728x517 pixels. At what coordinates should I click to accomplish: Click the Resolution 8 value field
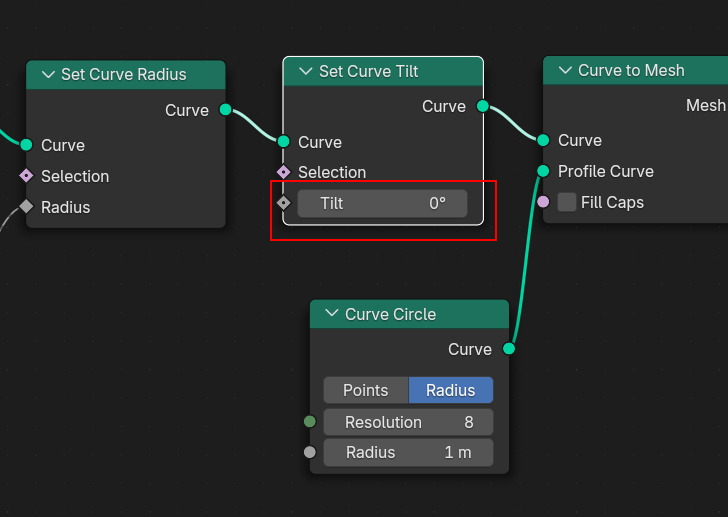(x=408, y=422)
